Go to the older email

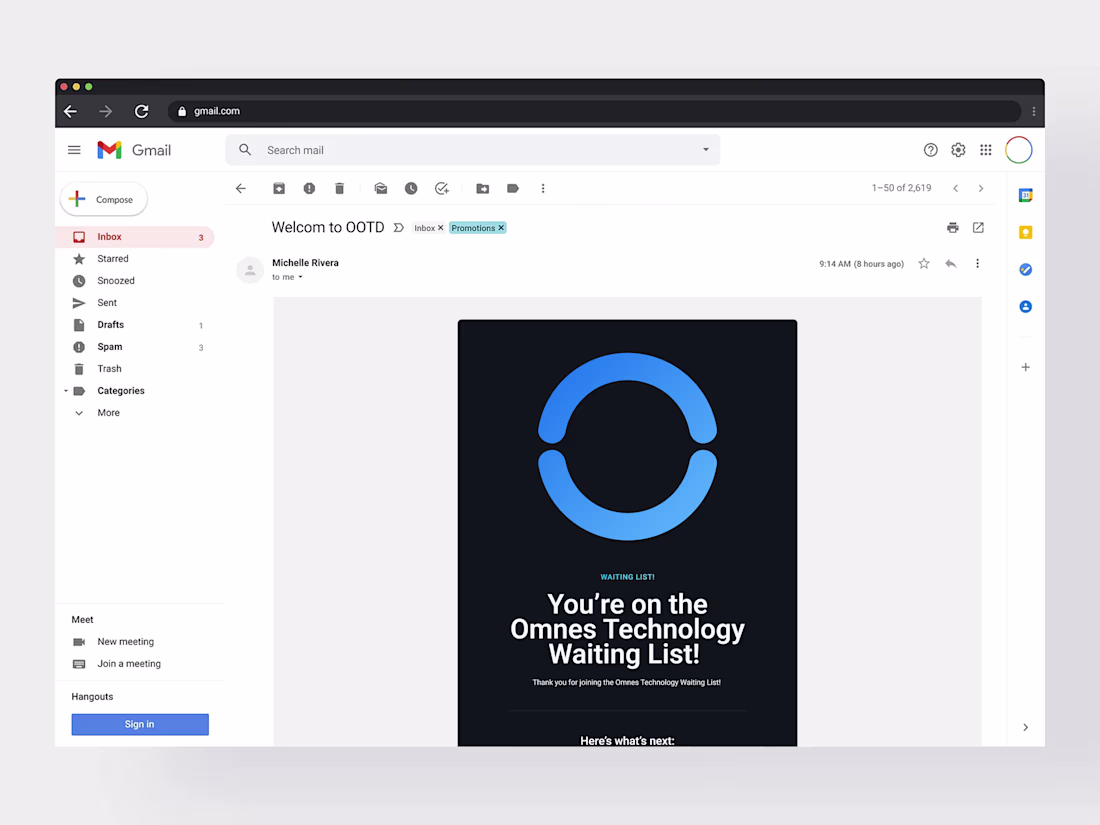point(981,189)
